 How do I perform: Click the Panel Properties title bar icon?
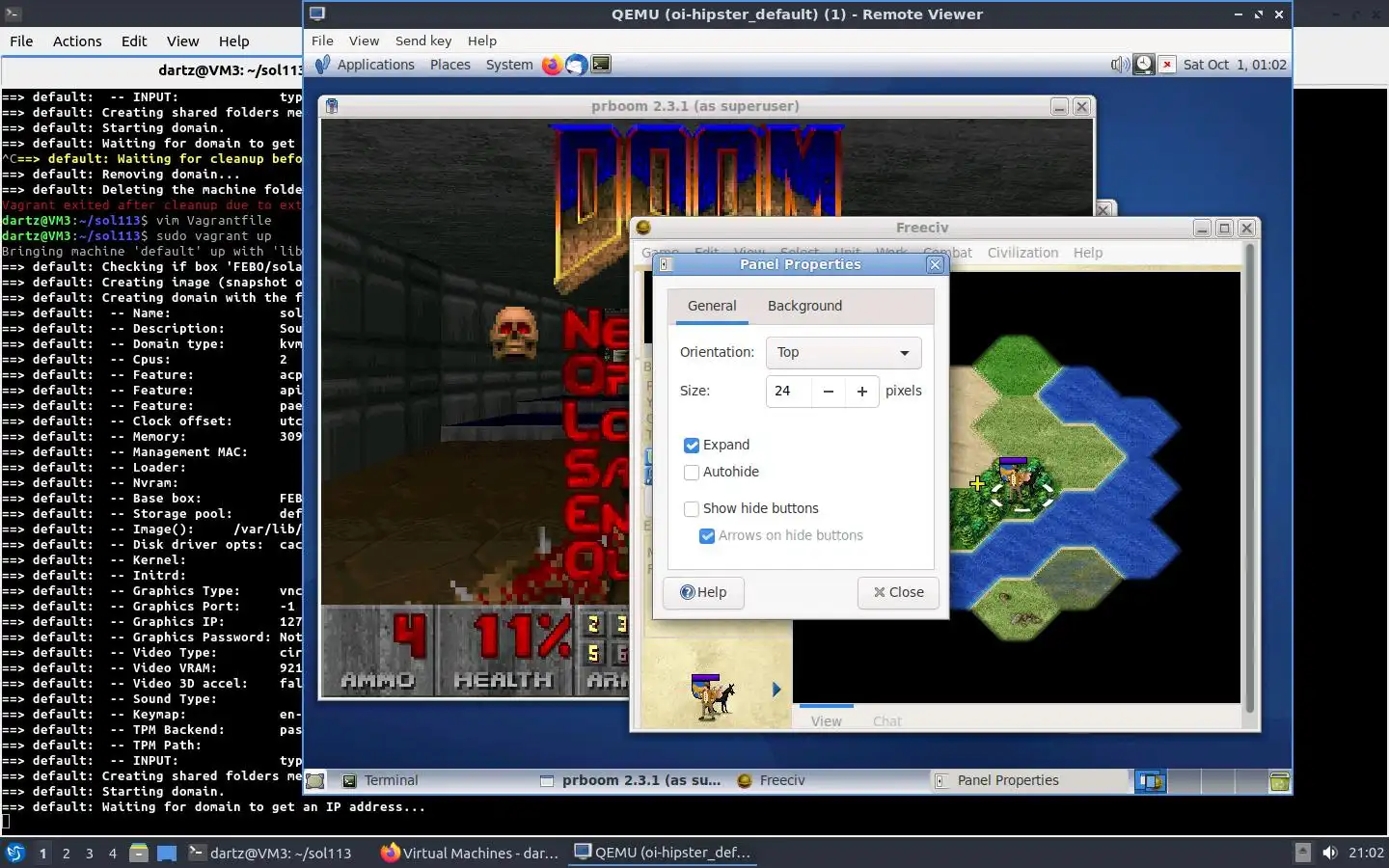point(666,264)
